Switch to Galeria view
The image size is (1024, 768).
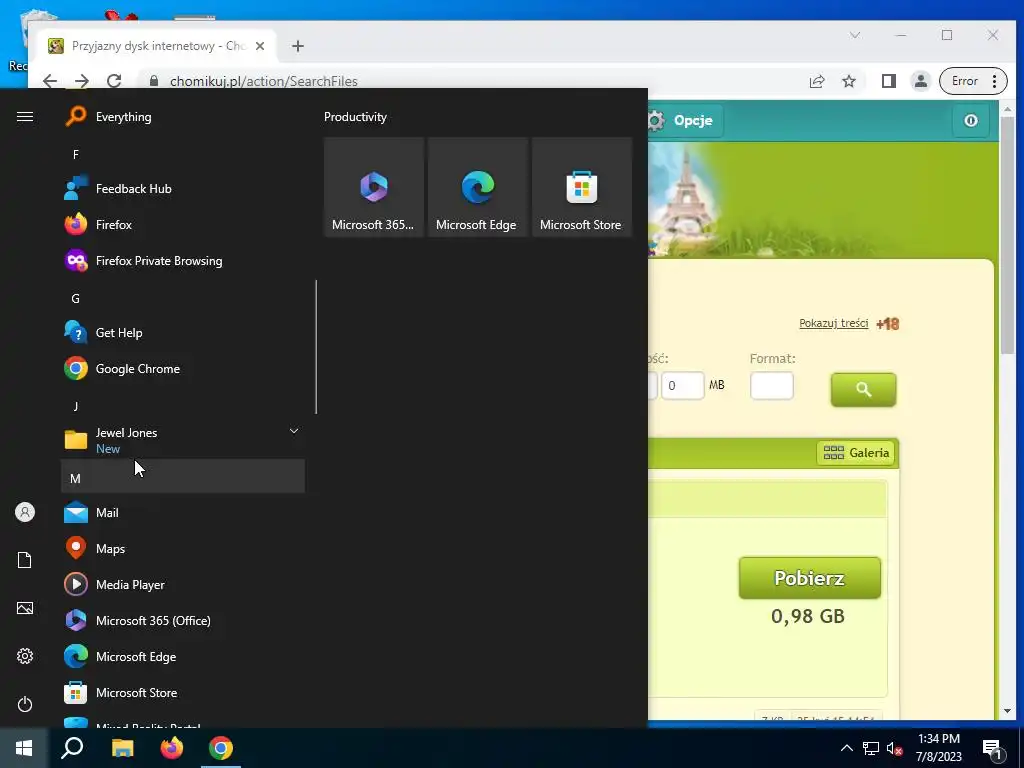click(x=856, y=453)
